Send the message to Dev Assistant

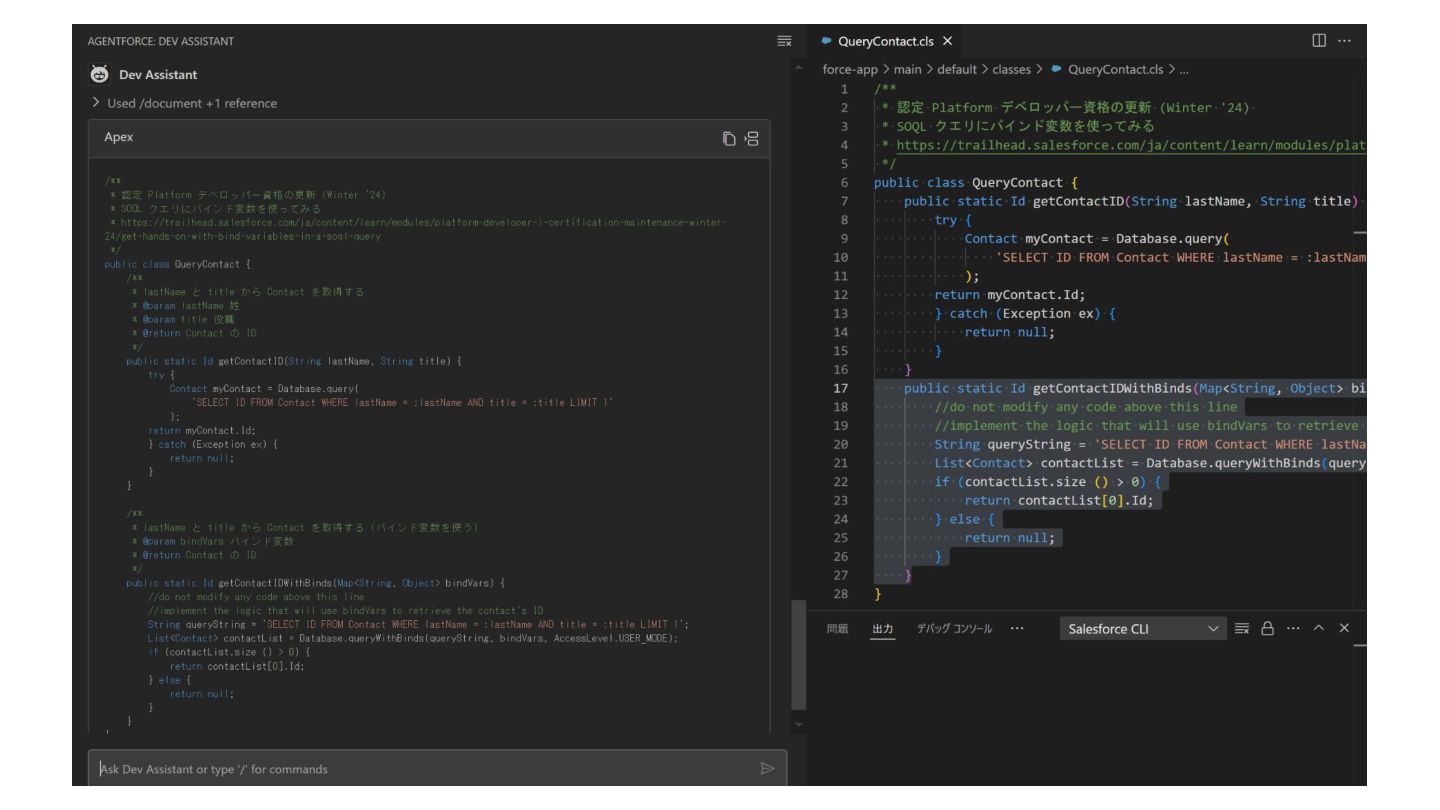(767, 769)
